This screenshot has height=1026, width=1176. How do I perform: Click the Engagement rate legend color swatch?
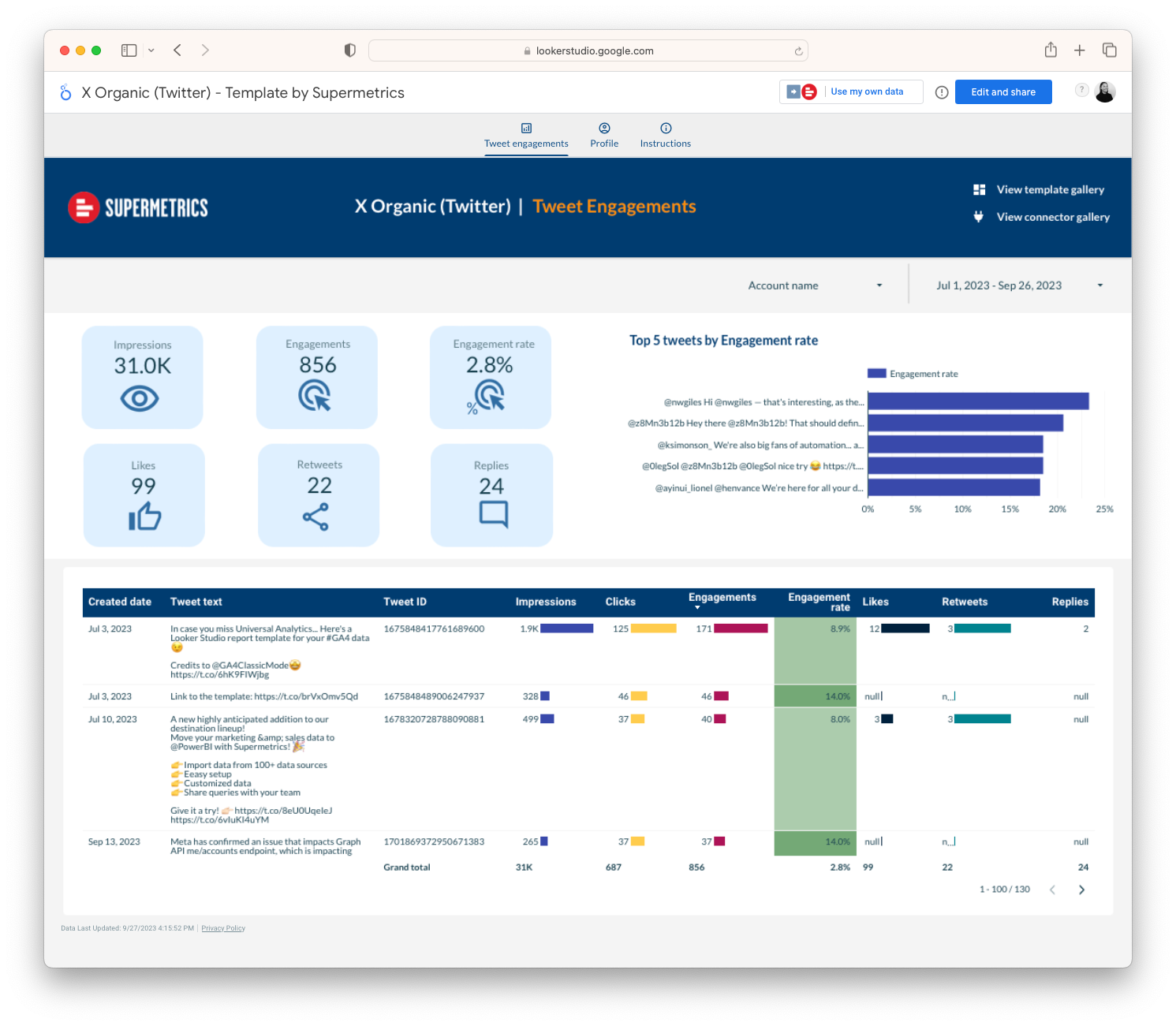(x=876, y=374)
